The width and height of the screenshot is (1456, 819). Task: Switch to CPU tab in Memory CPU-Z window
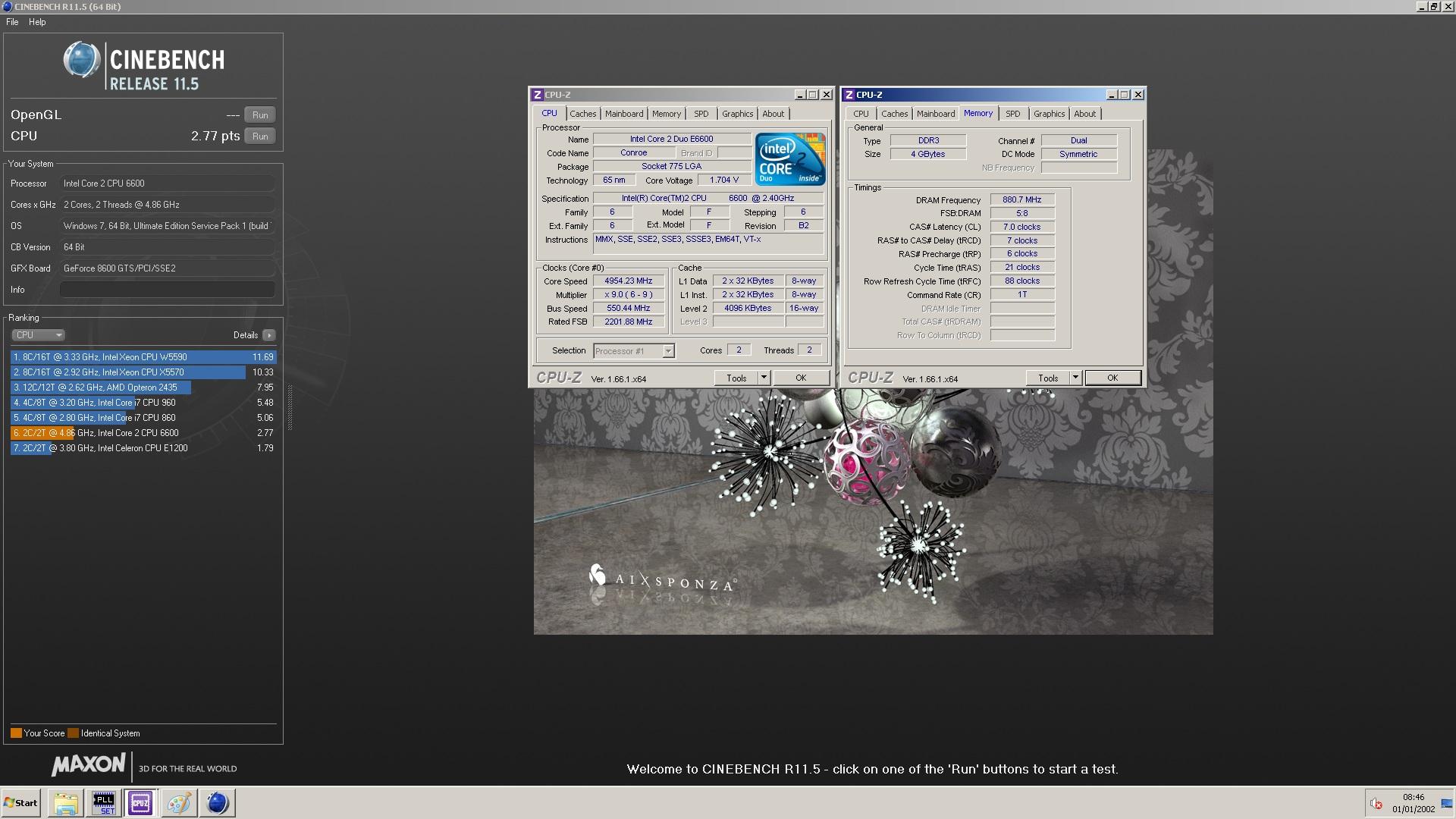pyautogui.click(x=861, y=114)
